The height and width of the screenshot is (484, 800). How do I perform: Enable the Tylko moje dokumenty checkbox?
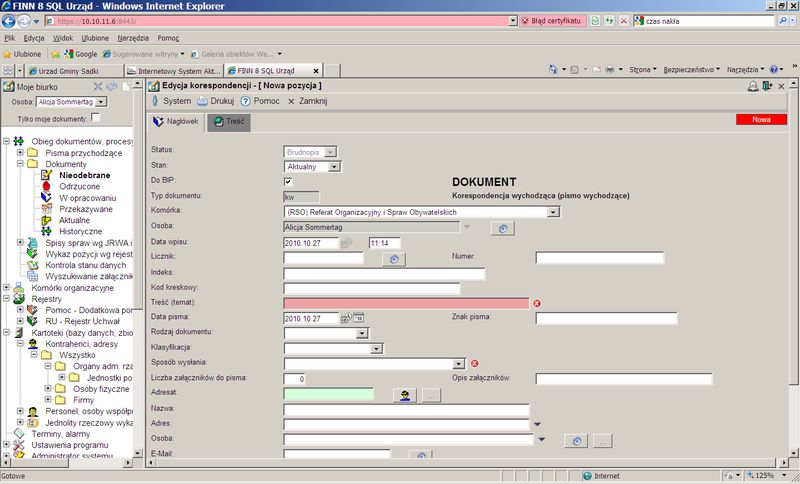click(95, 118)
